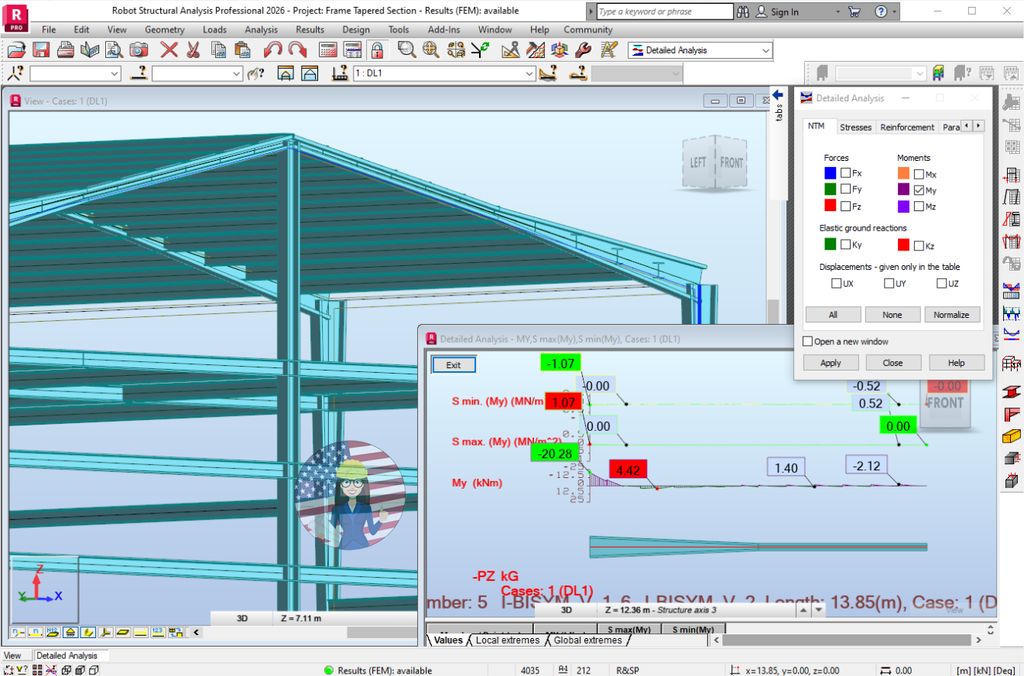Enable the Fx force checkbox
Image resolution: width=1024 pixels, height=676 pixels.
[846, 174]
